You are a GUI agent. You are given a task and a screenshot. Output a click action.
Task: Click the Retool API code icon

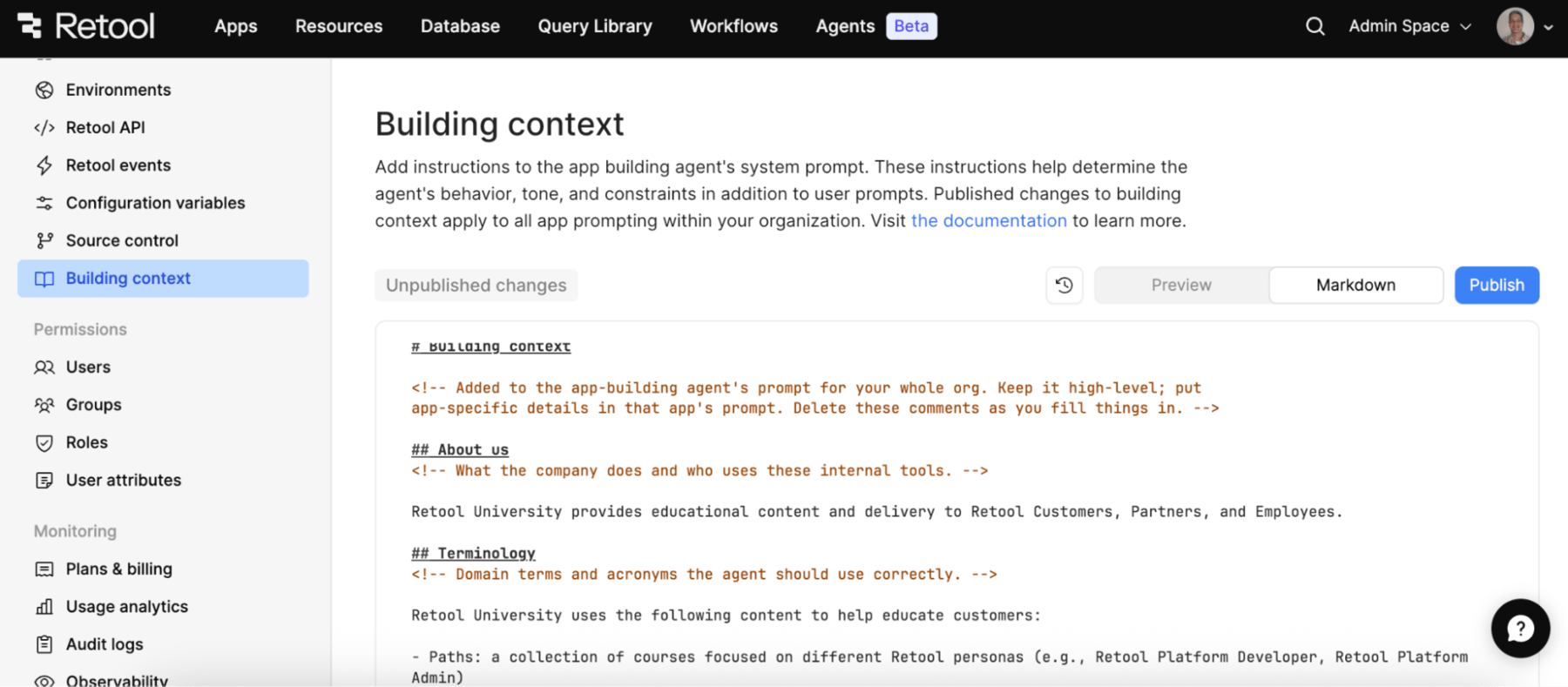44,128
